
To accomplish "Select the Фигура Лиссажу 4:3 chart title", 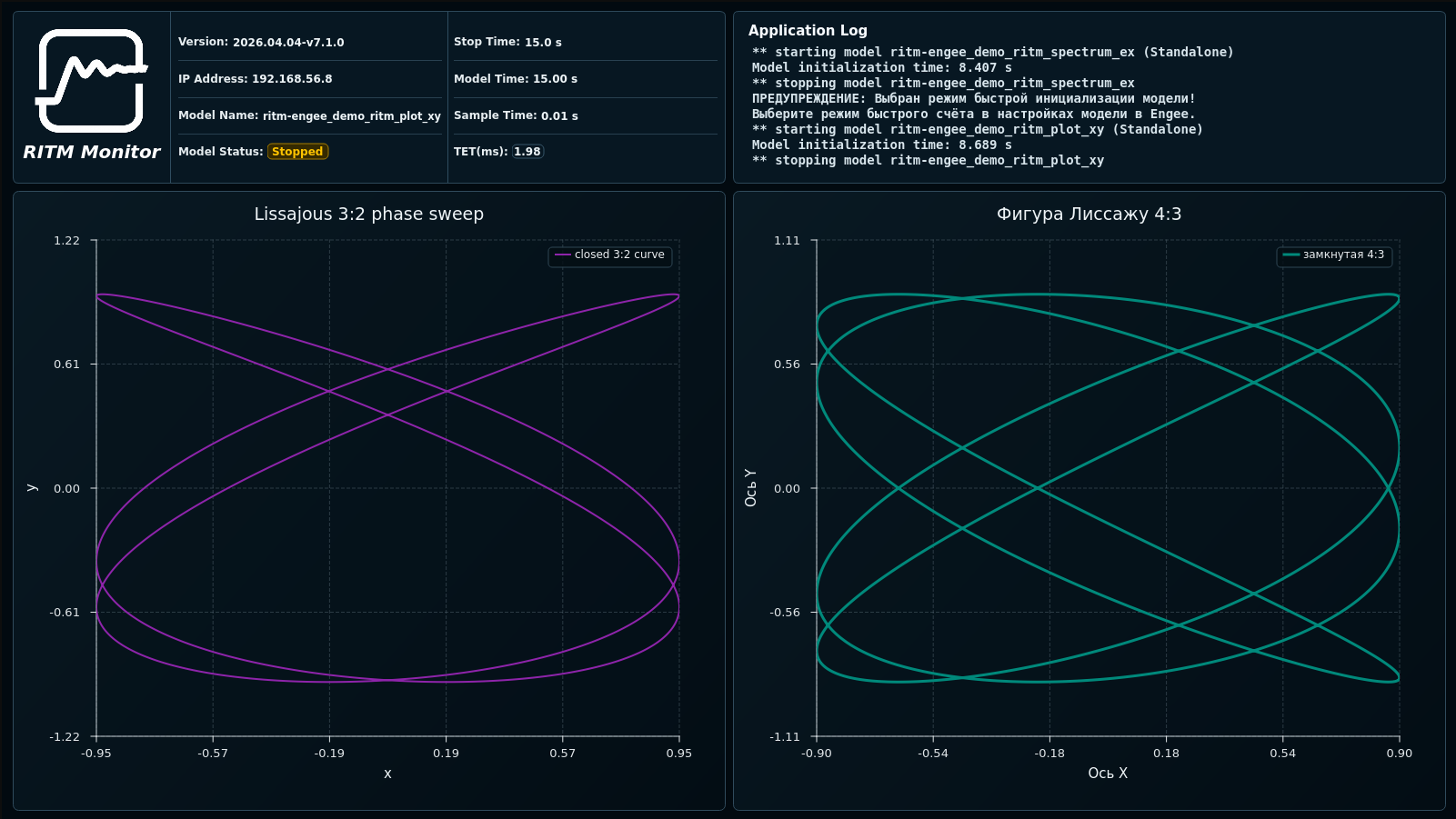I will coord(1089,215).
